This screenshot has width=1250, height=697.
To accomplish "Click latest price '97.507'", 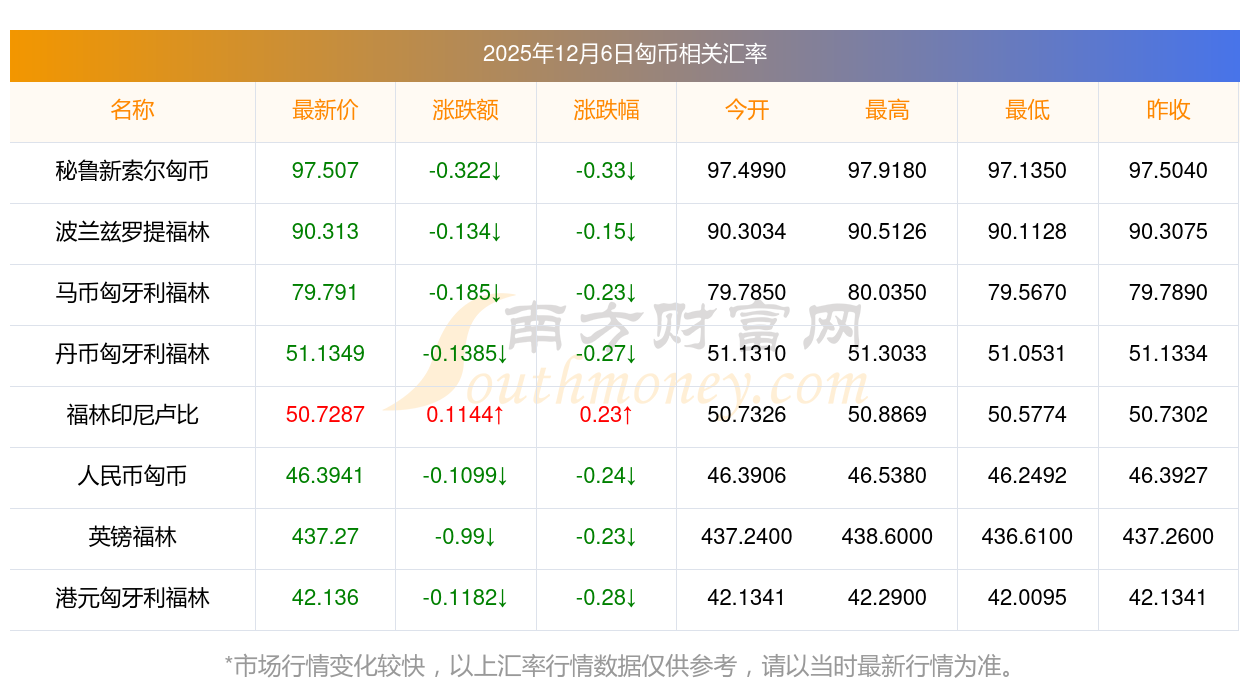I will click(325, 171).
